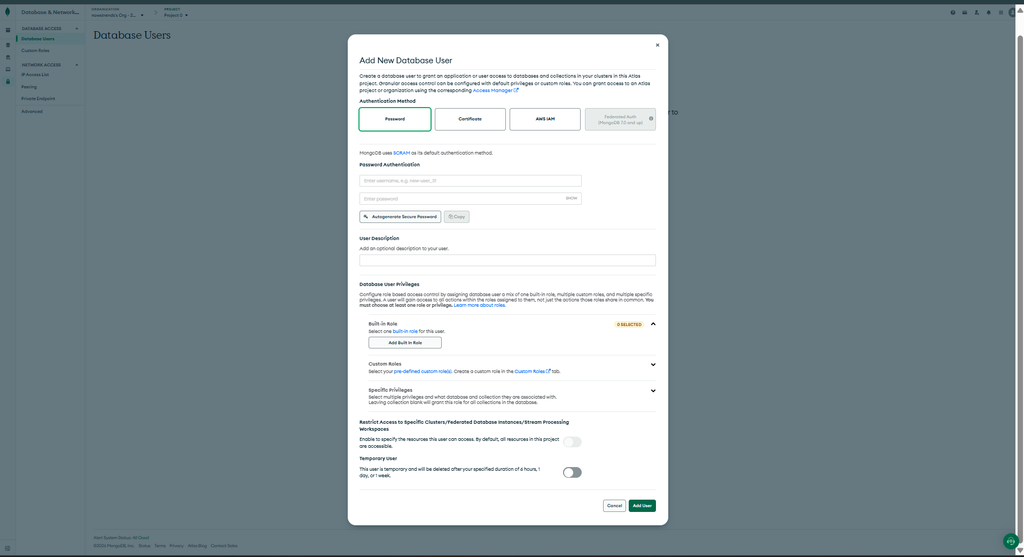Screen dimensions: 1024x557
Task: Click the page scrollbar up arrow
Action: point(1019,10)
